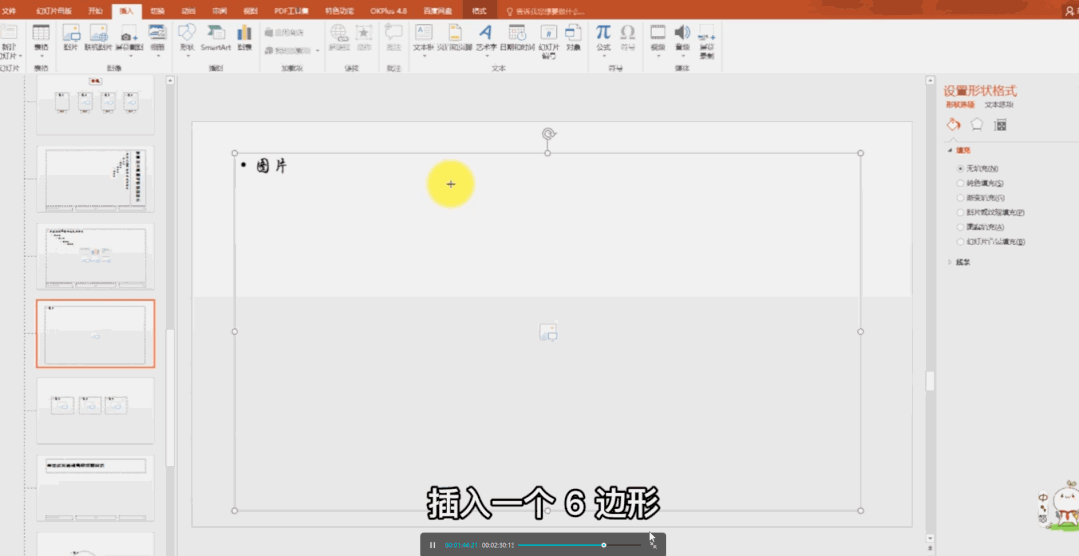1079x556 pixels.
Task: Select Slide background fill radio button
Action: [961, 242]
